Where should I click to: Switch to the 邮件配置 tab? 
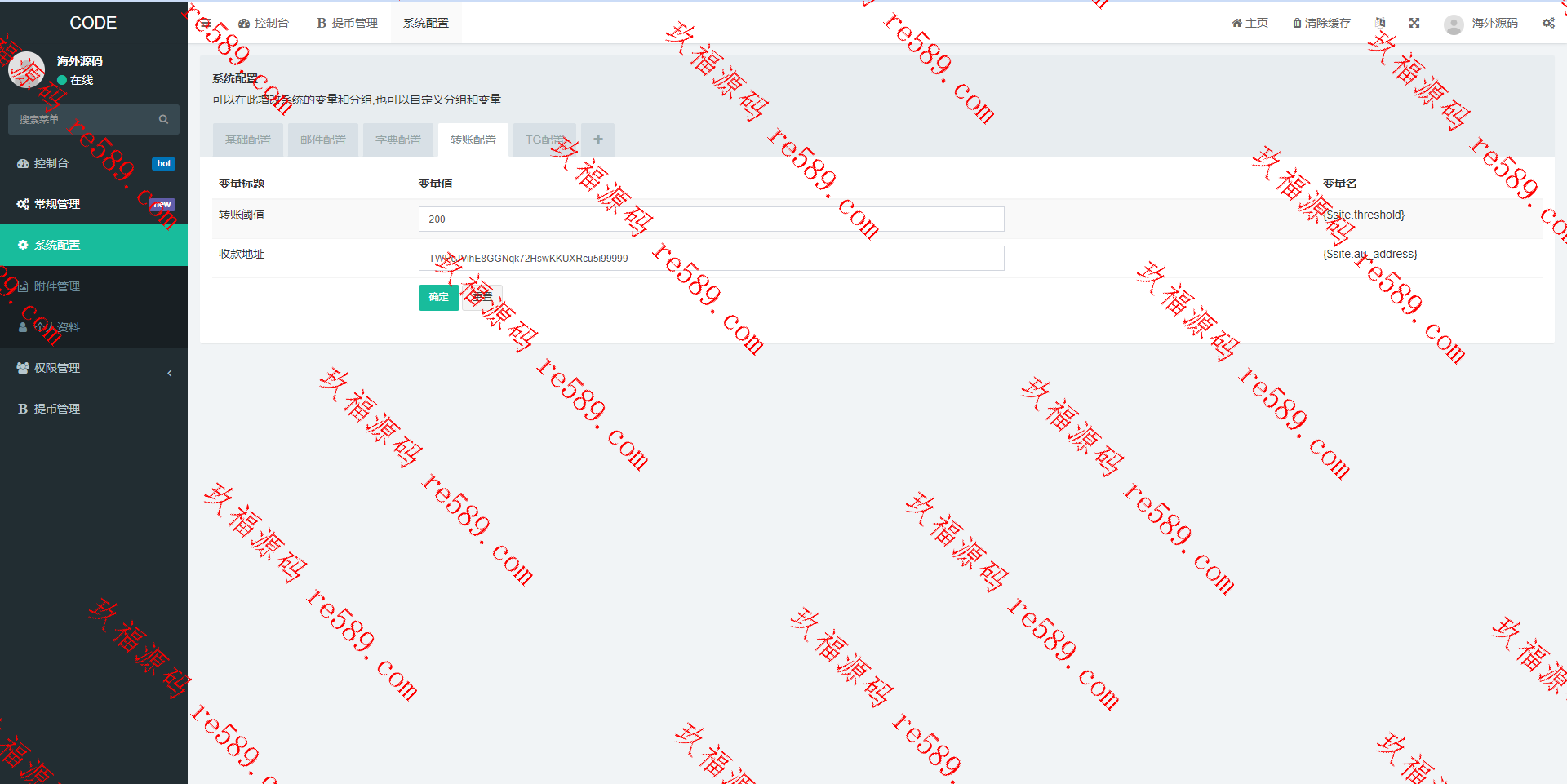[x=323, y=140]
